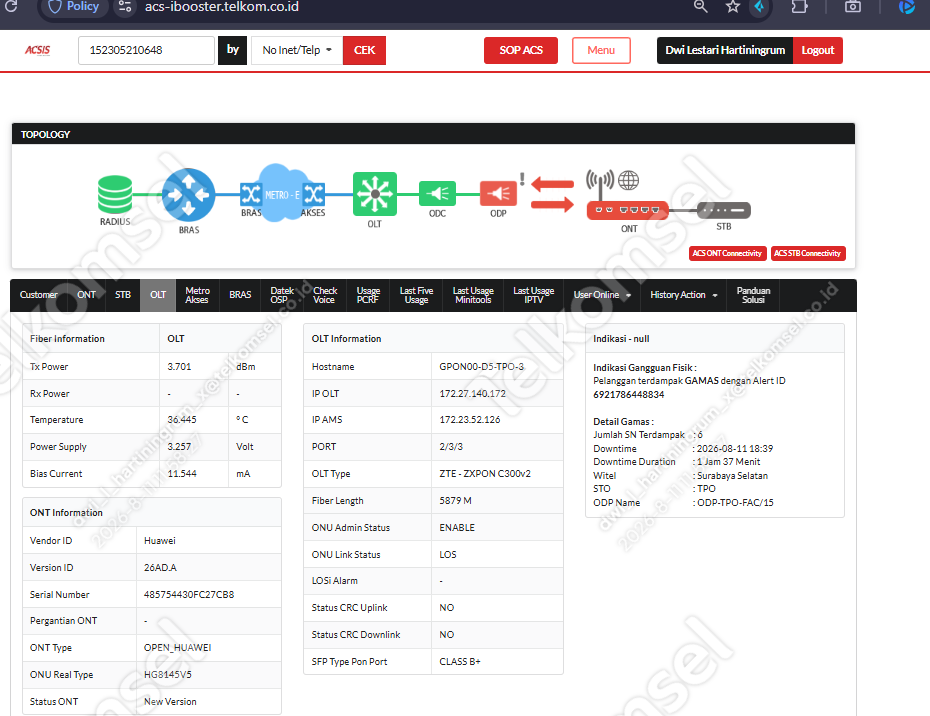Click the Alert ID 6921786448834

629,394
